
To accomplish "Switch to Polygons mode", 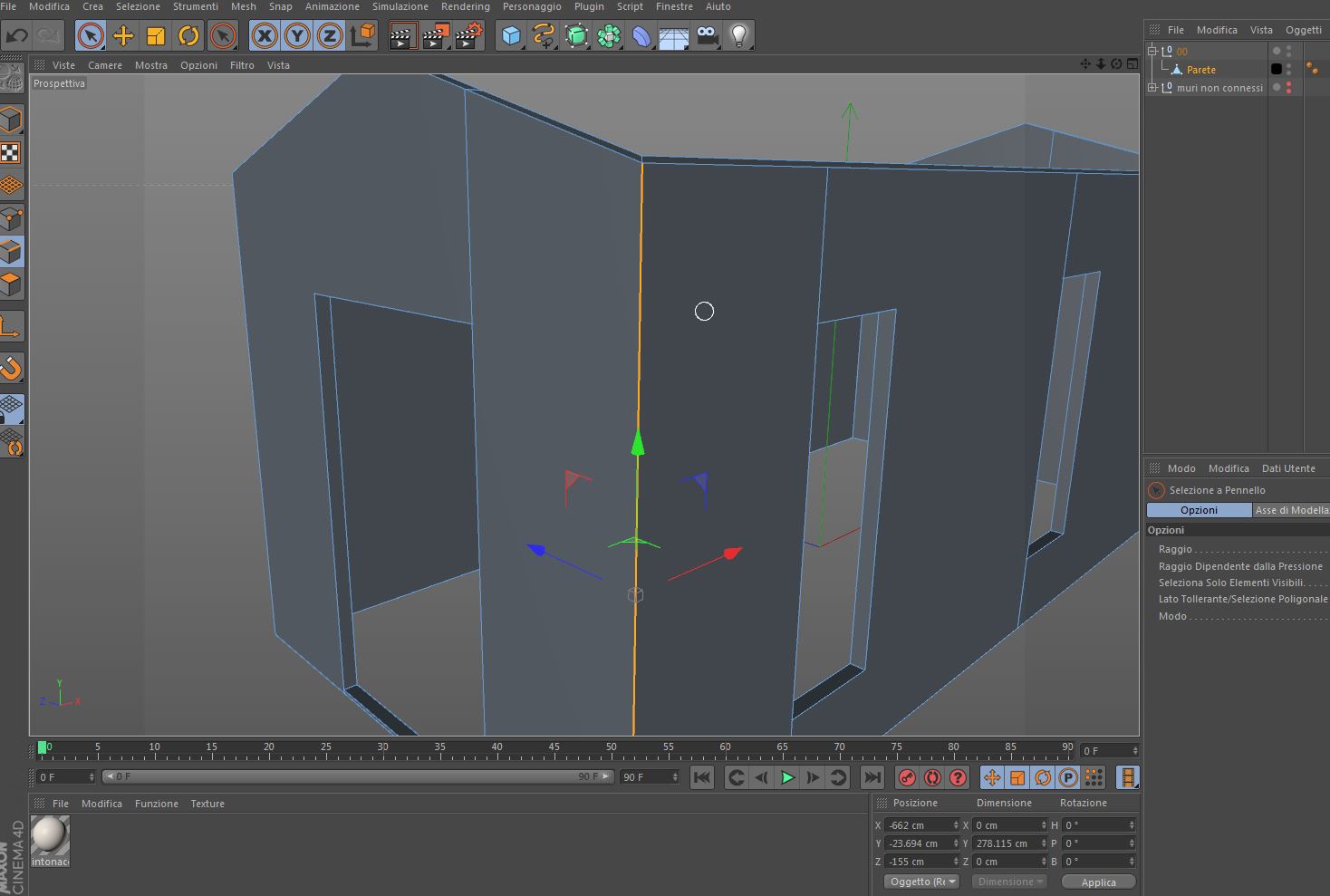I will (11, 284).
